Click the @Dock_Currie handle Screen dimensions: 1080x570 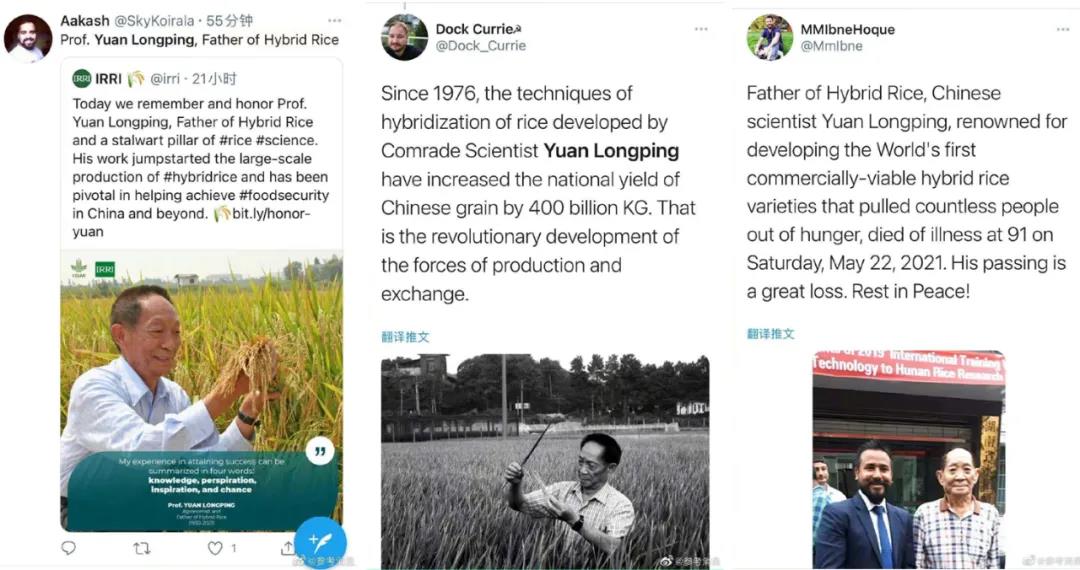[481, 46]
